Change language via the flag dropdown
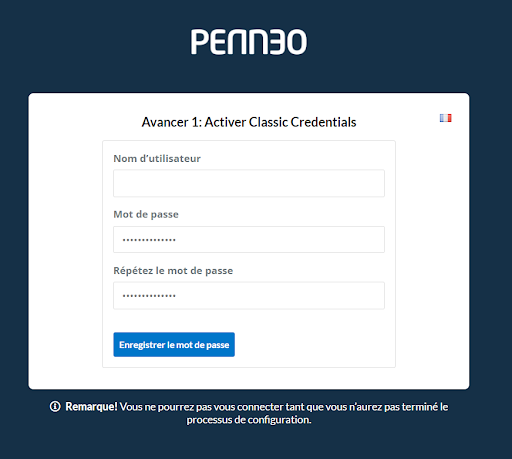This screenshot has height=459, width=512. (445, 118)
